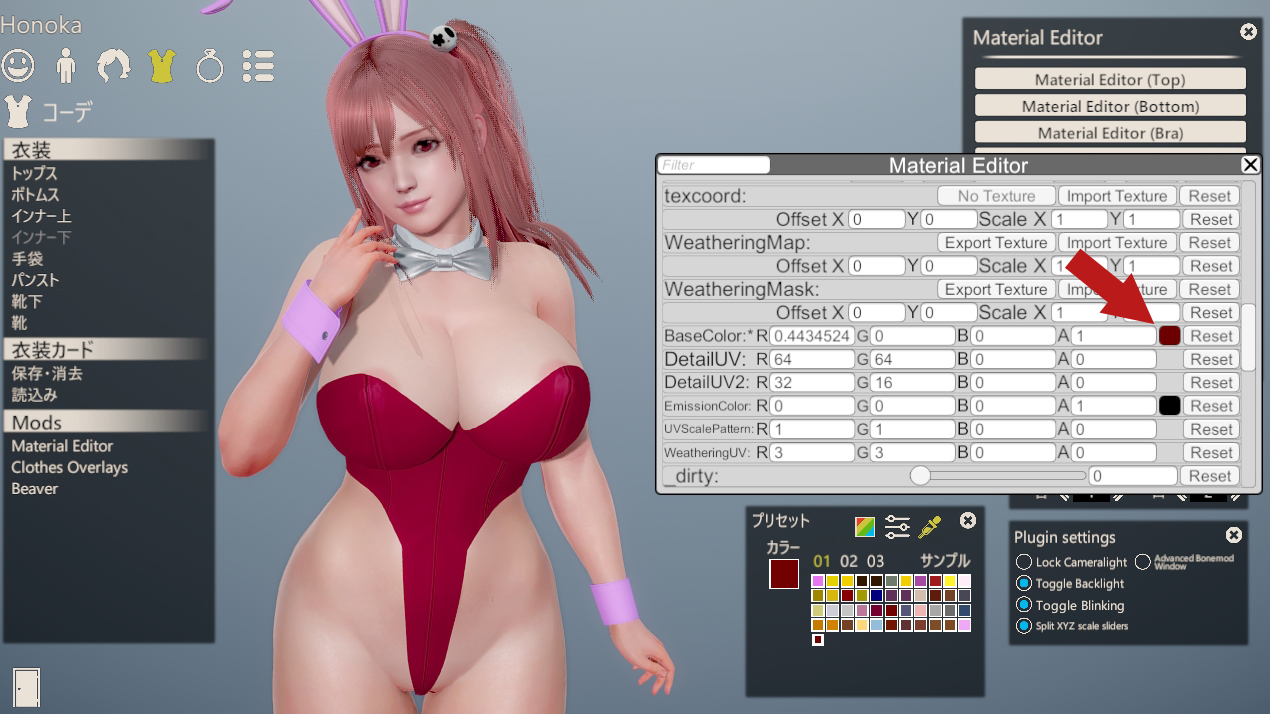
Task: Click the Filter input field
Action: pyautogui.click(x=714, y=165)
